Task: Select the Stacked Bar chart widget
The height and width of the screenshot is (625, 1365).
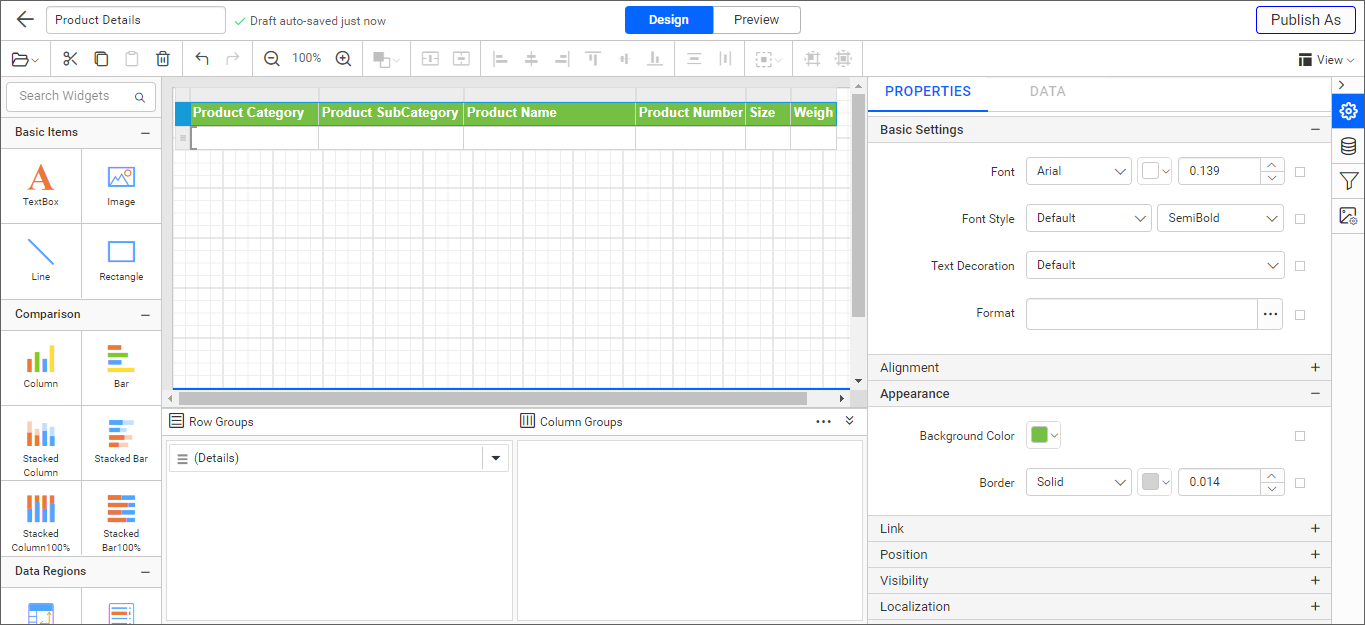Action: 121,443
